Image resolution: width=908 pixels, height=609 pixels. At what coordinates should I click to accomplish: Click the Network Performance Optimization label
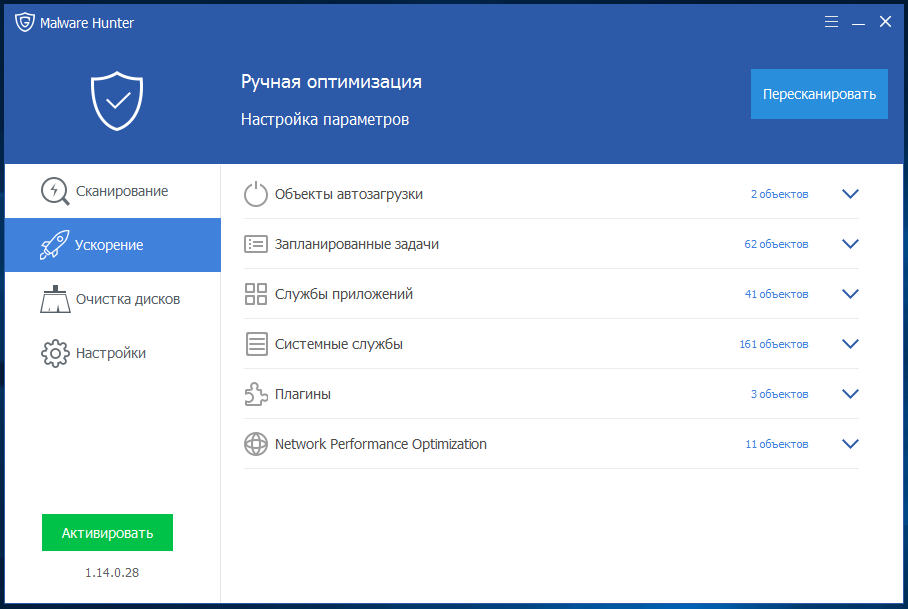380,444
